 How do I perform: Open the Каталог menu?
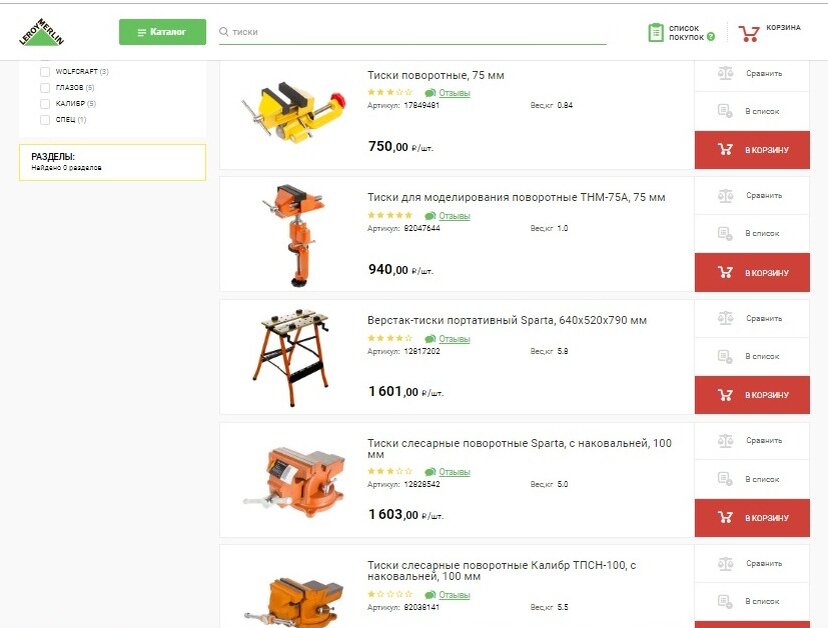coord(162,32)
